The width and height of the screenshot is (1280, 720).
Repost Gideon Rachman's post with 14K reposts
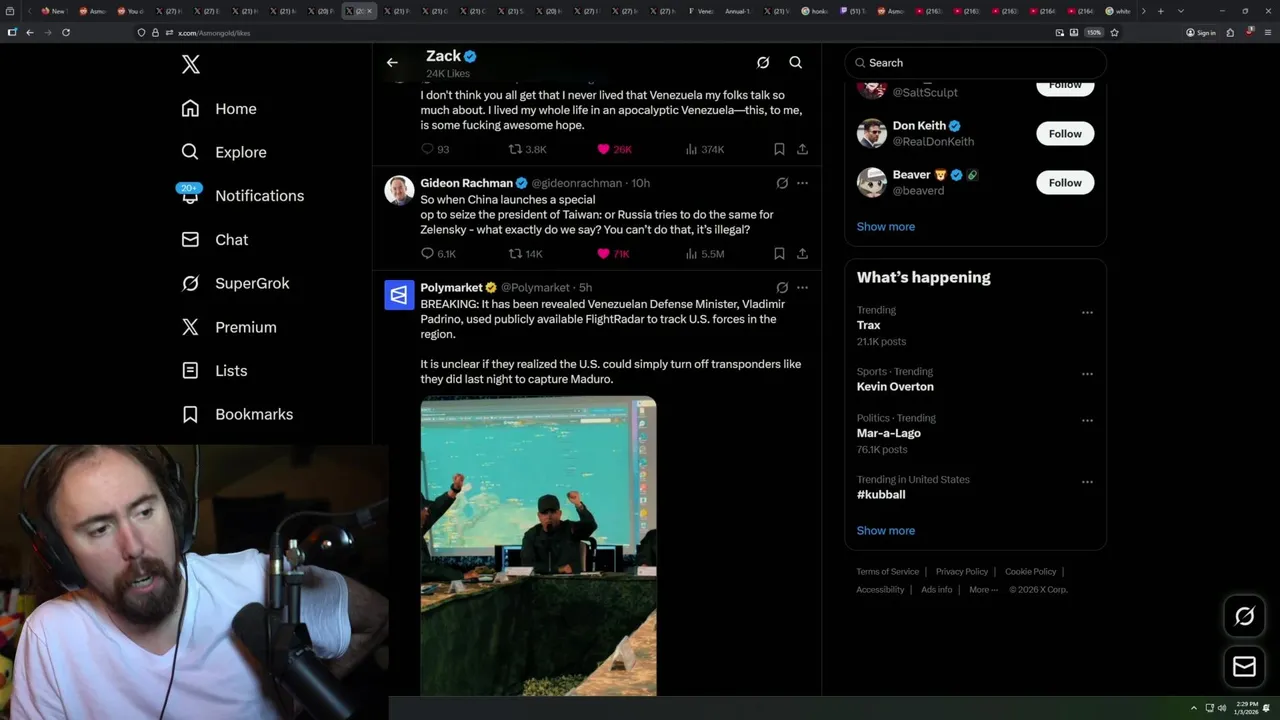pos(526,254)
